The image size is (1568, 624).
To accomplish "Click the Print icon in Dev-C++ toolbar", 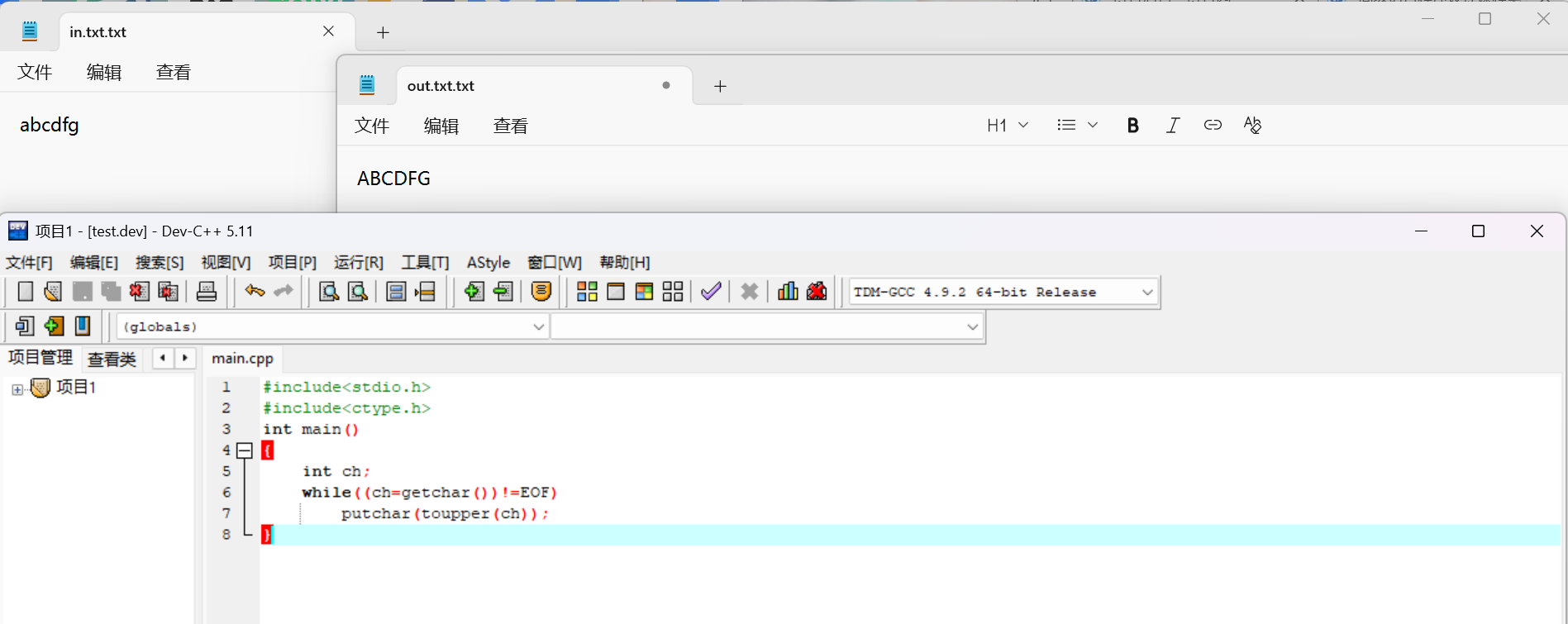I will 207,292.
